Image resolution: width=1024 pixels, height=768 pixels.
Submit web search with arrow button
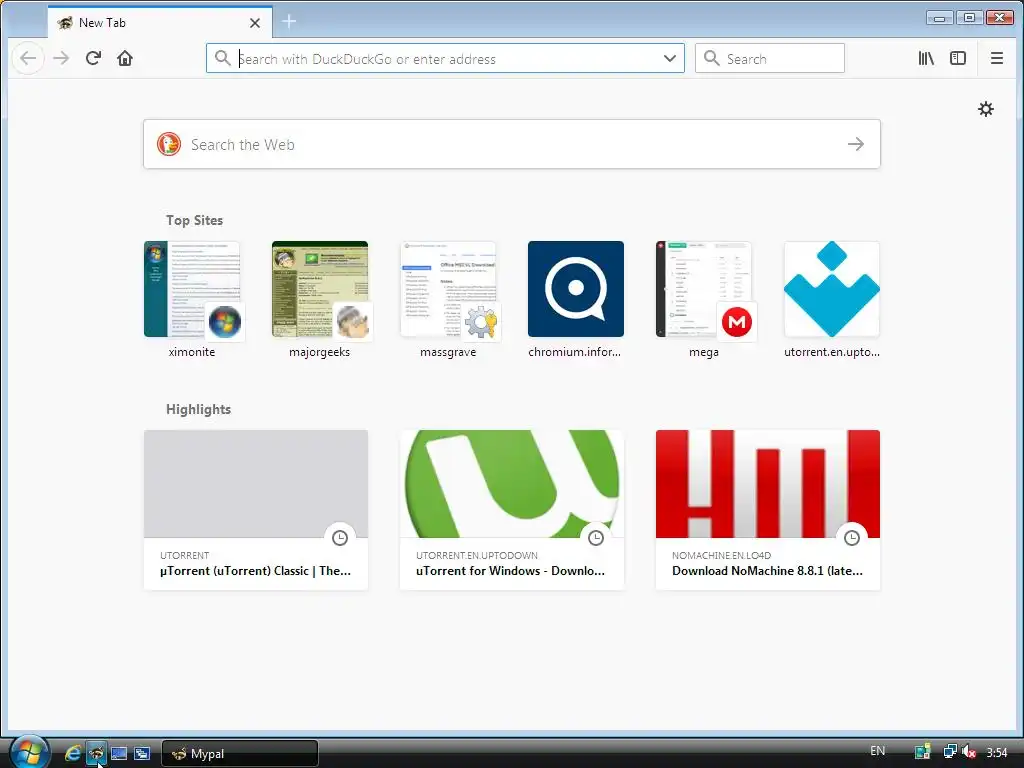pos(856,144)
